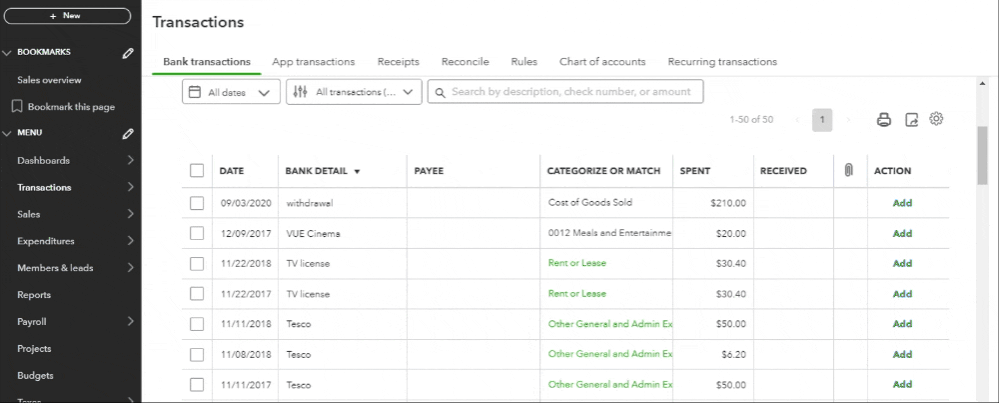Click the calendar icon in All dates filter

click(x=194, y=92)
